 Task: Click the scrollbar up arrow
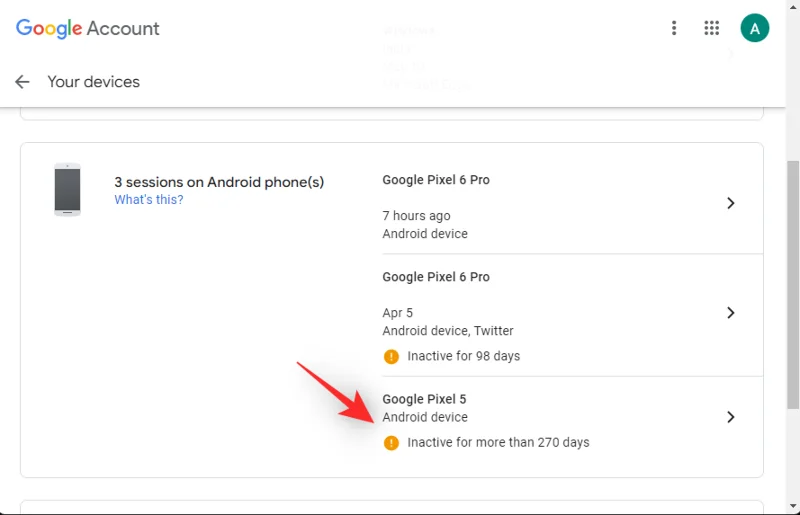coord(793,7)
